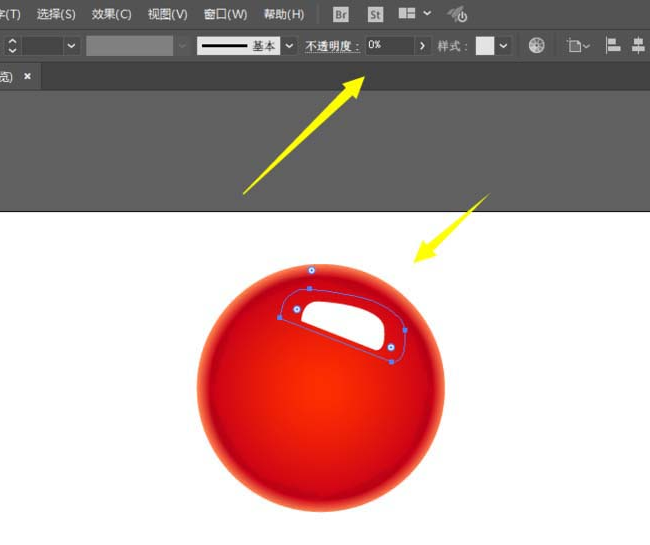This screenshot has height=545, width=650.
Task: Click the left anchor point of highlight path
Action: coord(280,317)
